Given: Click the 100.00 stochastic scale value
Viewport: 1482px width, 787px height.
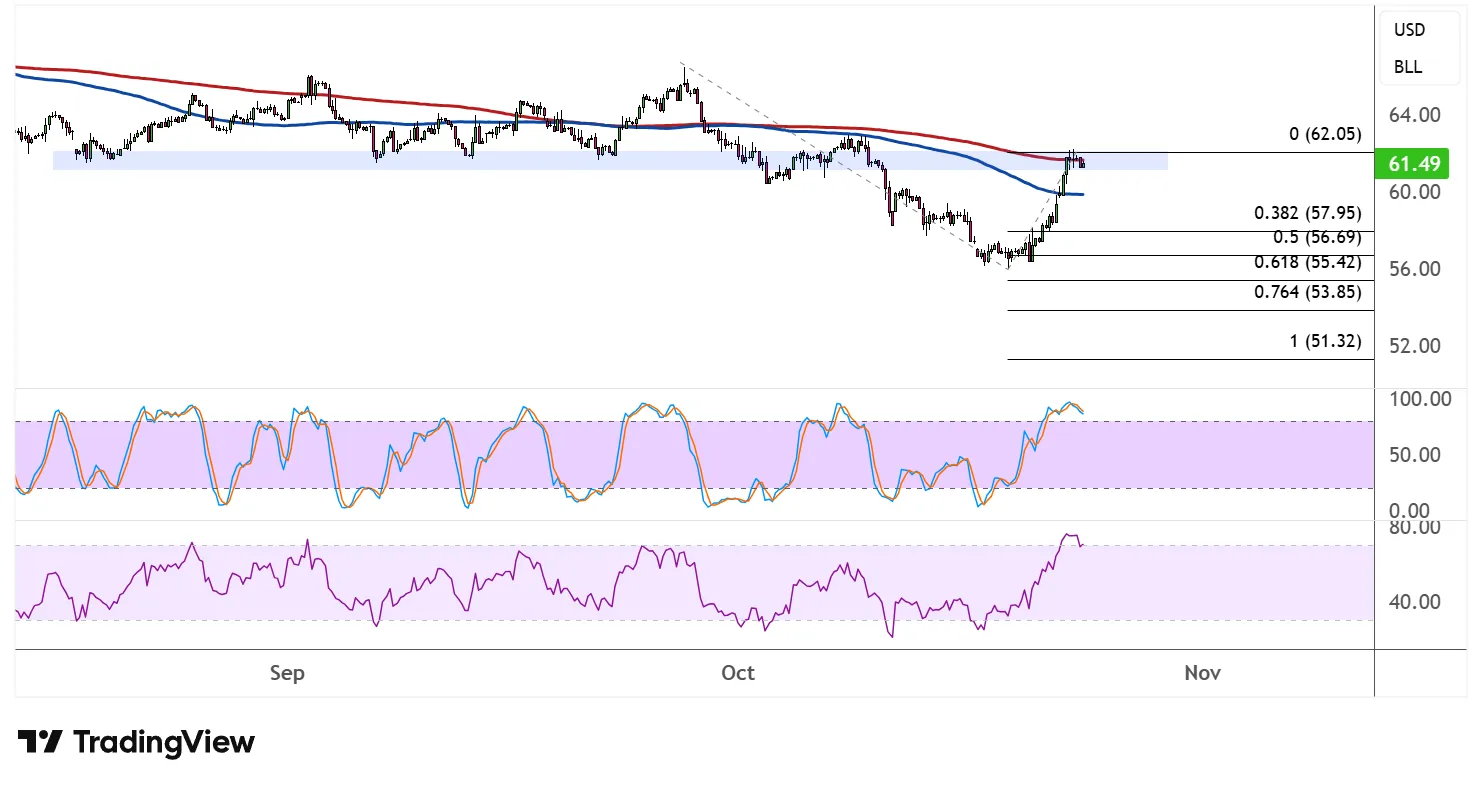Looking at the screenshot, I should click(x=1420, y=399).
